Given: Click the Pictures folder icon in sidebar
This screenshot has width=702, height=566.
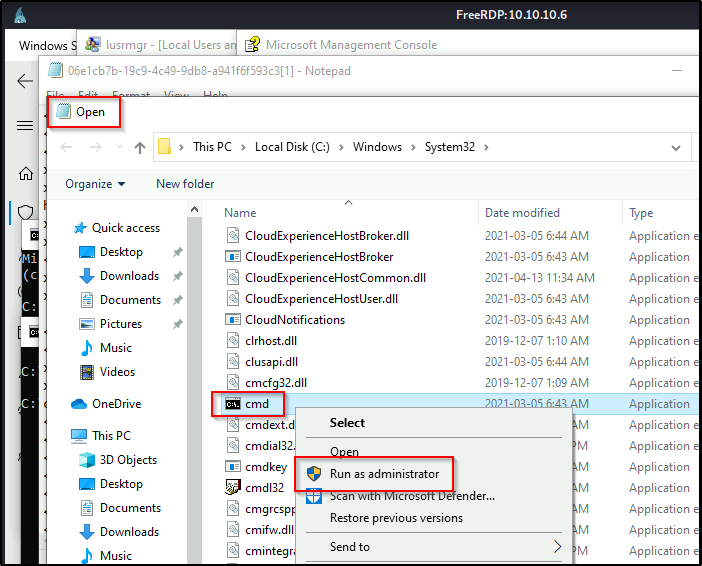Looking at the screenshot, I should (x=88, y=324).
